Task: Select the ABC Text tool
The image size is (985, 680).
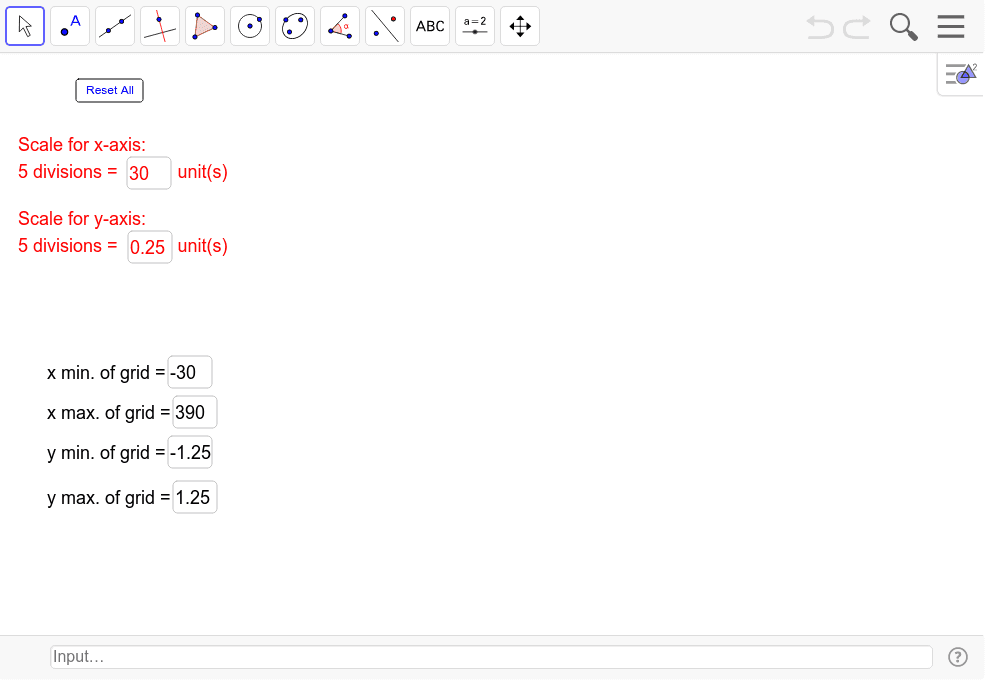Action: pos(430,26)
